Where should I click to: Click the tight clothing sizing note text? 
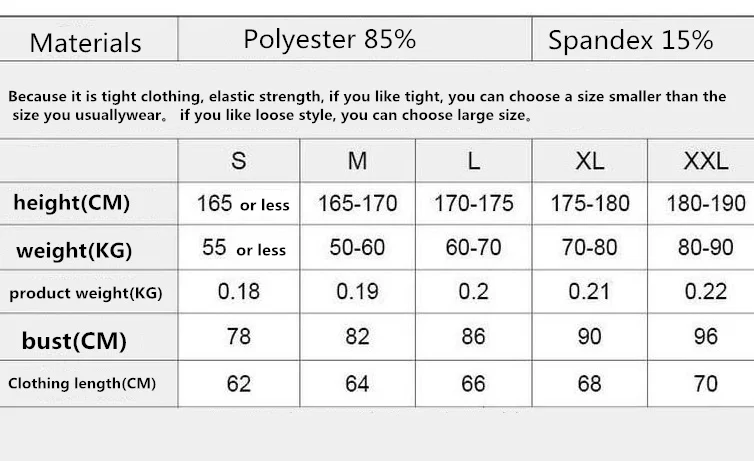tap(367, 106)
